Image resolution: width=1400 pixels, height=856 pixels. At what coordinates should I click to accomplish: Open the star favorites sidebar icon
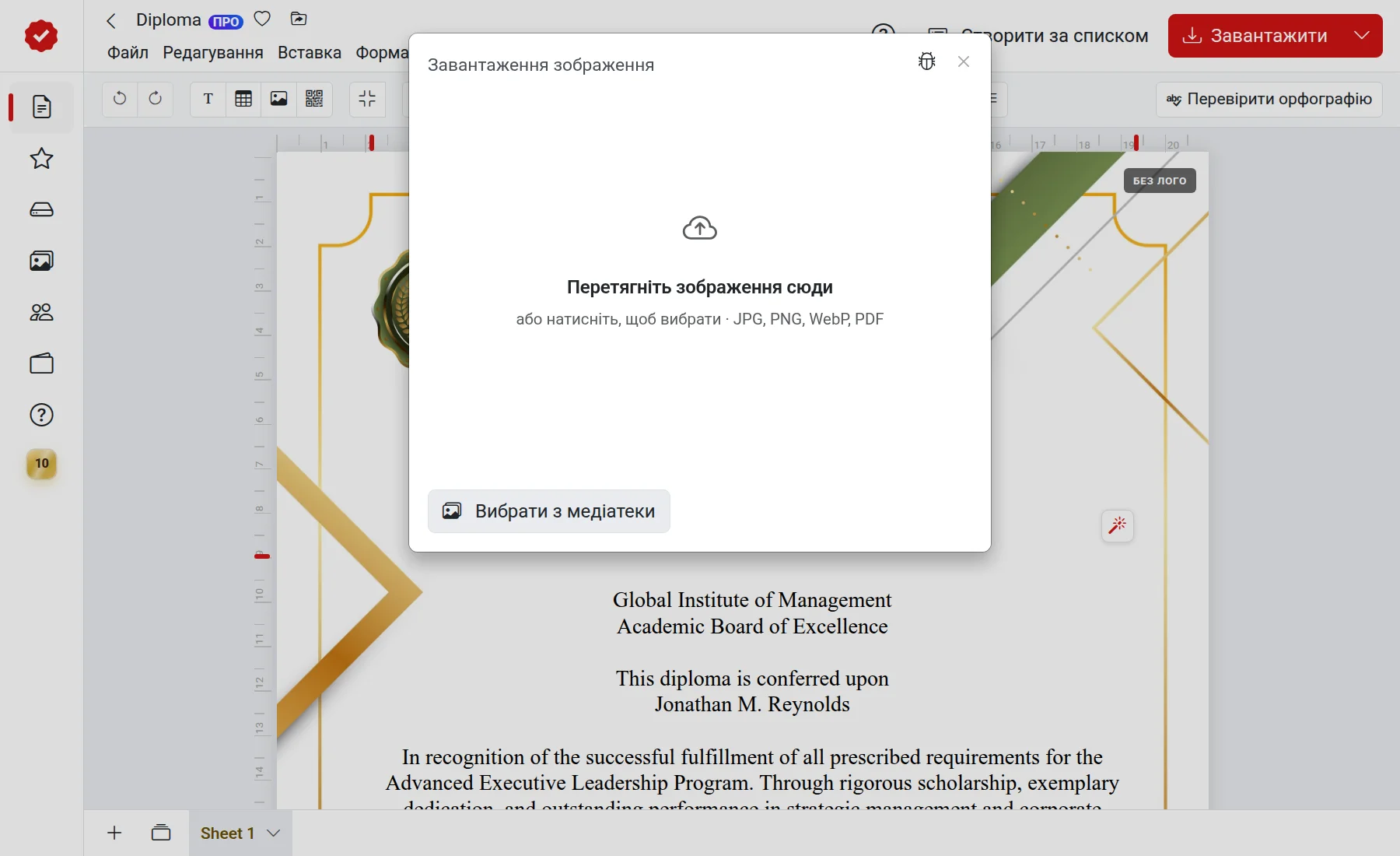click(x=41, y=159)
